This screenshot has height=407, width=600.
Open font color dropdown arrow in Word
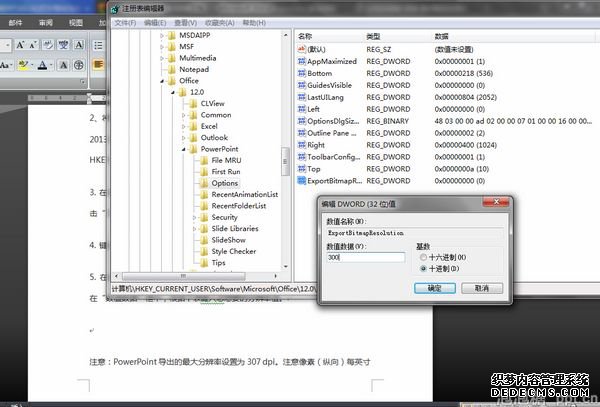(51, 65)
